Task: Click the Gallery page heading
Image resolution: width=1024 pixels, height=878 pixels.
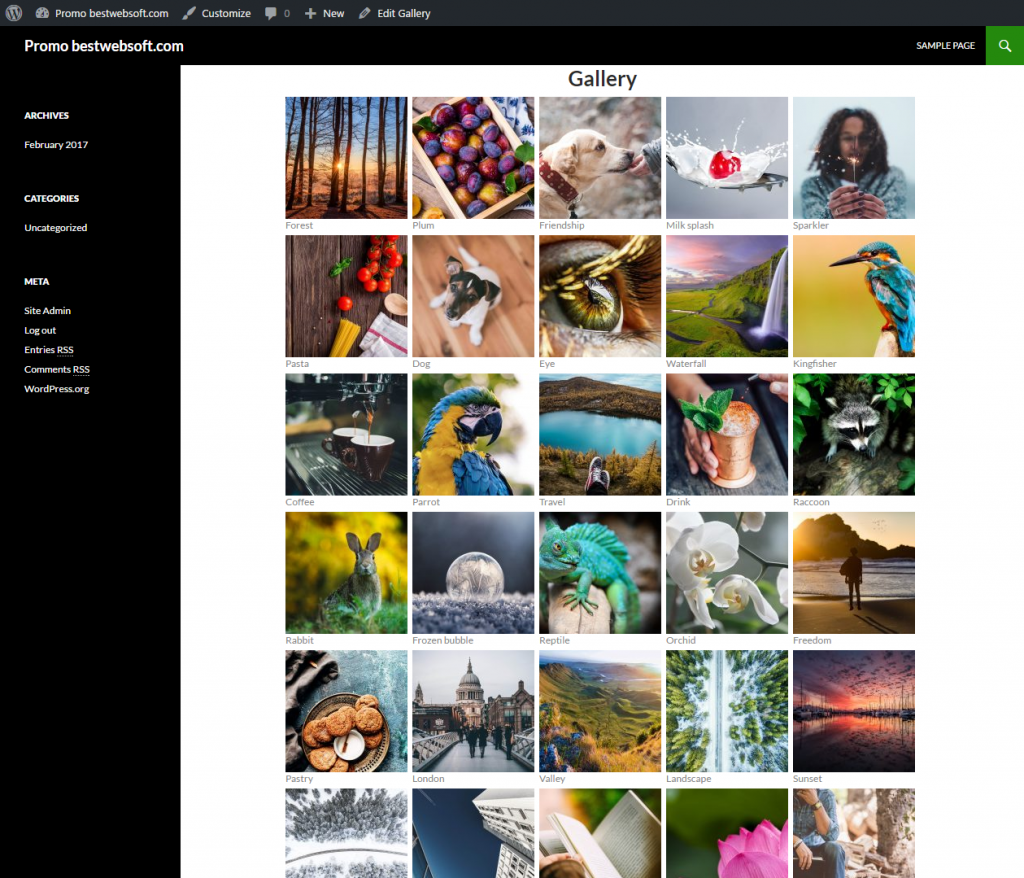Action: 602,79
